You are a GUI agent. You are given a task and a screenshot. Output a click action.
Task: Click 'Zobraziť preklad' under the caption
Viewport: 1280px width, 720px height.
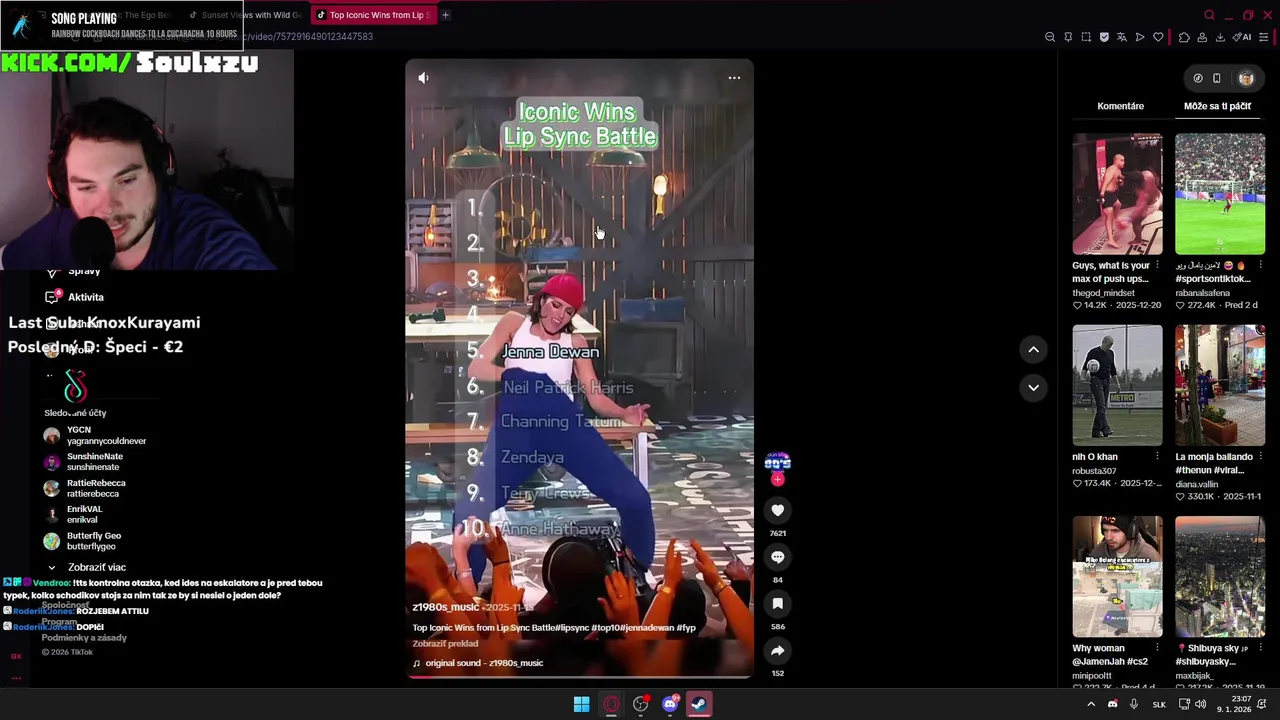tap(445, 644)
